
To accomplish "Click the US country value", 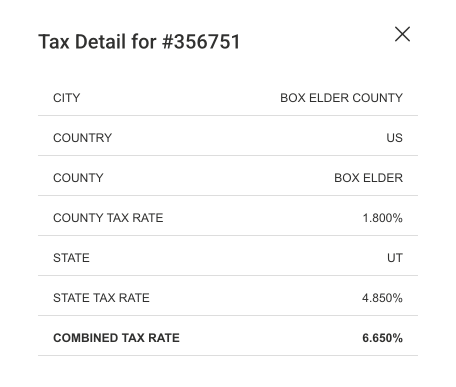I will click(395, 138).
